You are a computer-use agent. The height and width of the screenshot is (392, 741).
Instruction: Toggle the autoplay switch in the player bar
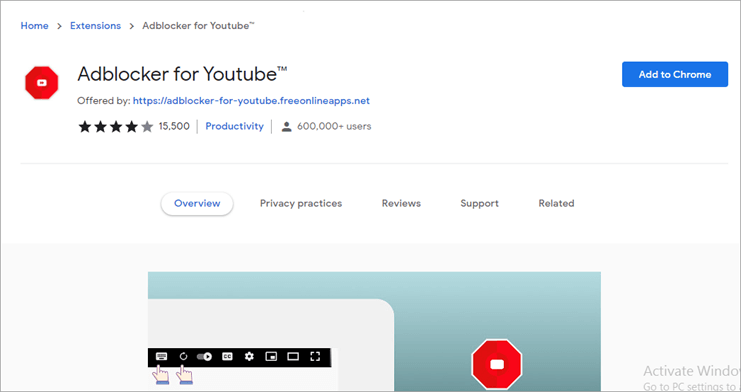click(x=204, y=357)
